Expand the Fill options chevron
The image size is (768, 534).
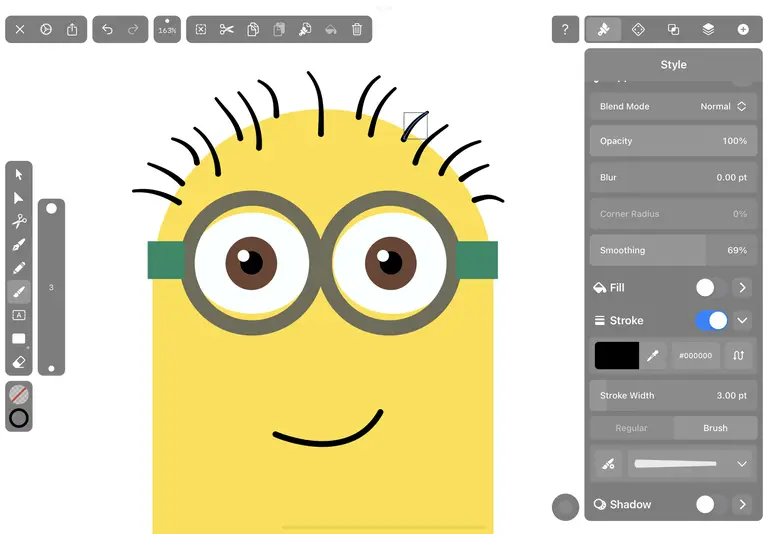point(743,288)
